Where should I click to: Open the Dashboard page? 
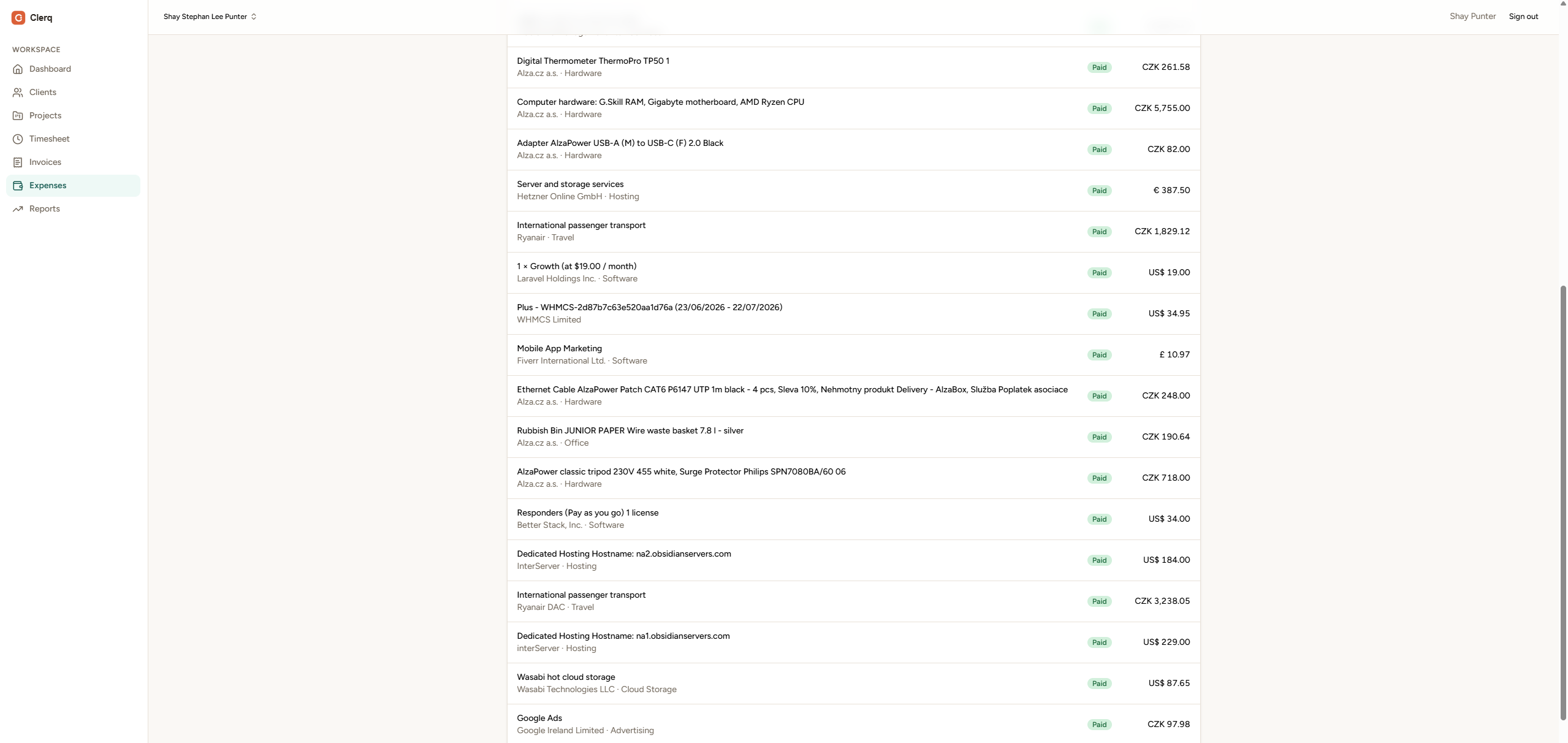tap(73, 69)
